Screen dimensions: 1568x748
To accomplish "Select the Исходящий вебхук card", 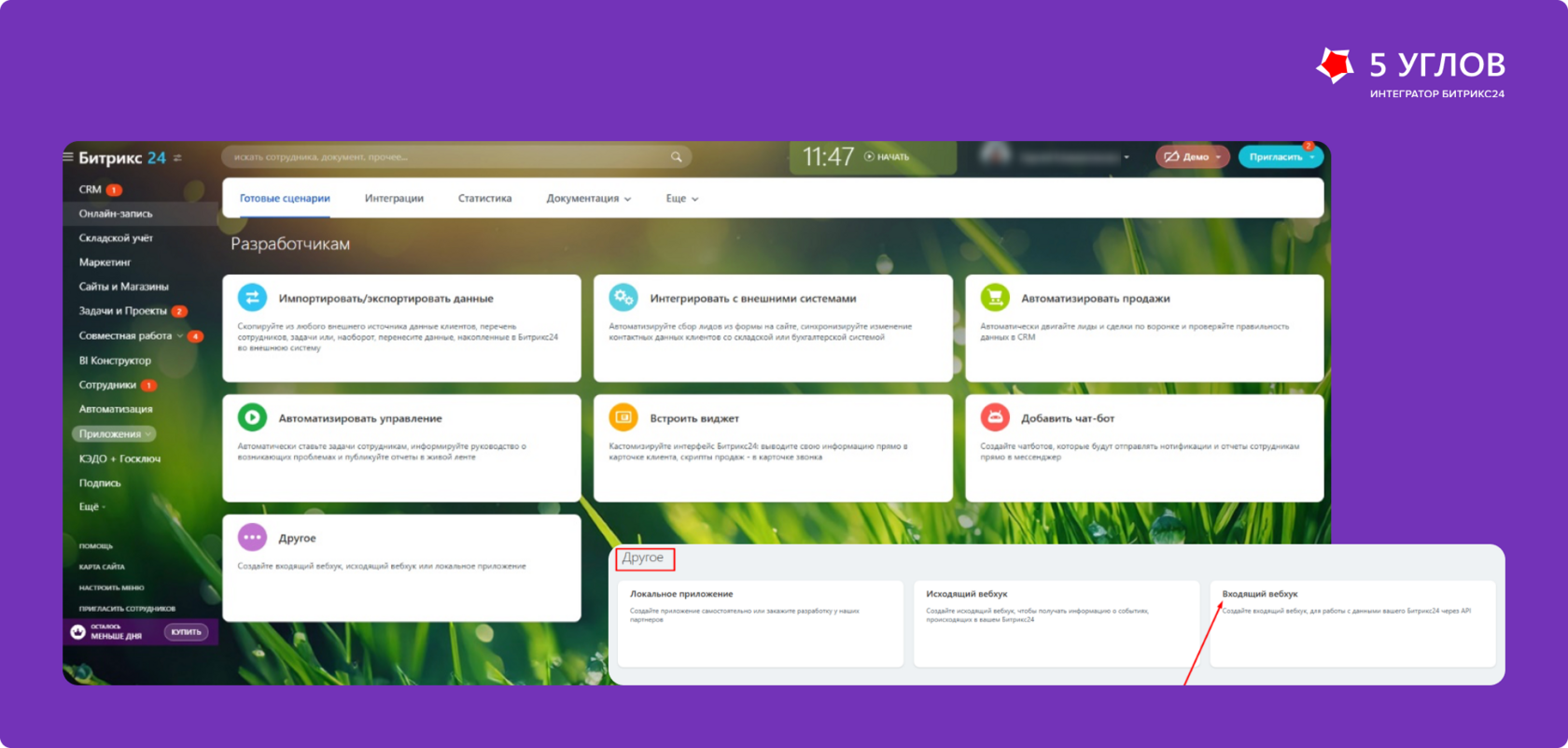I will [x=1057, y=624].
